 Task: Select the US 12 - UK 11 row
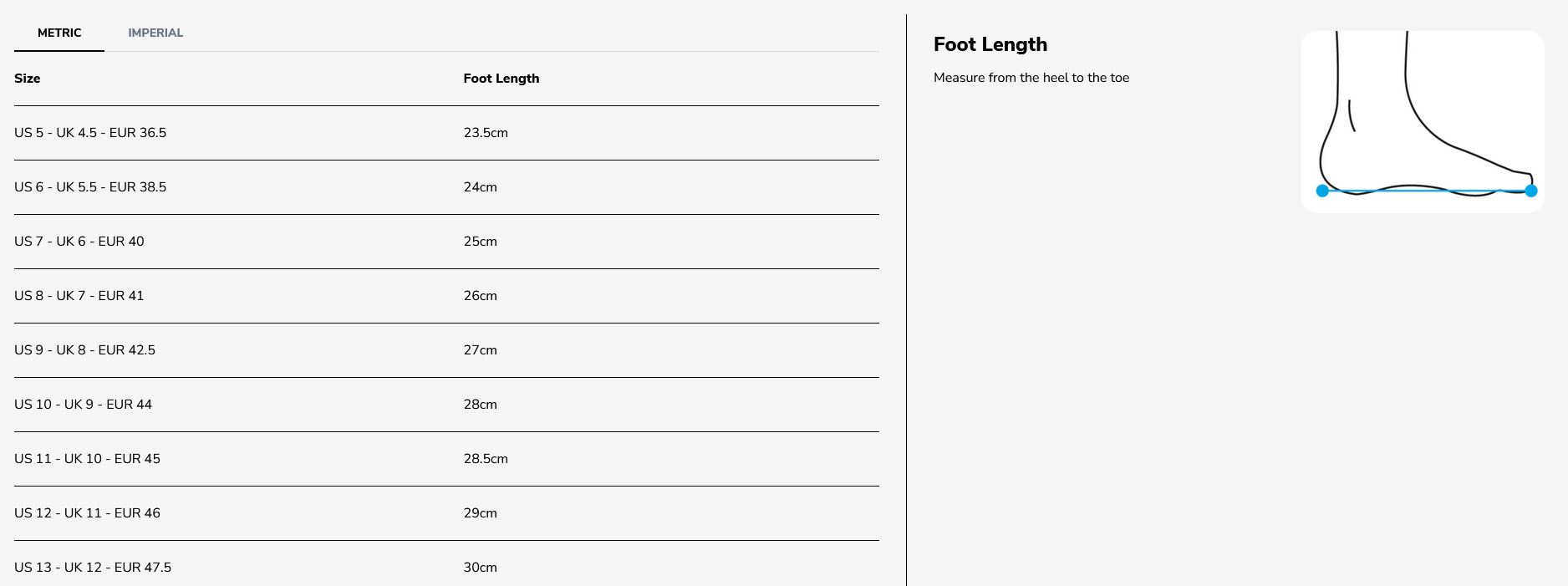[446, 513]
